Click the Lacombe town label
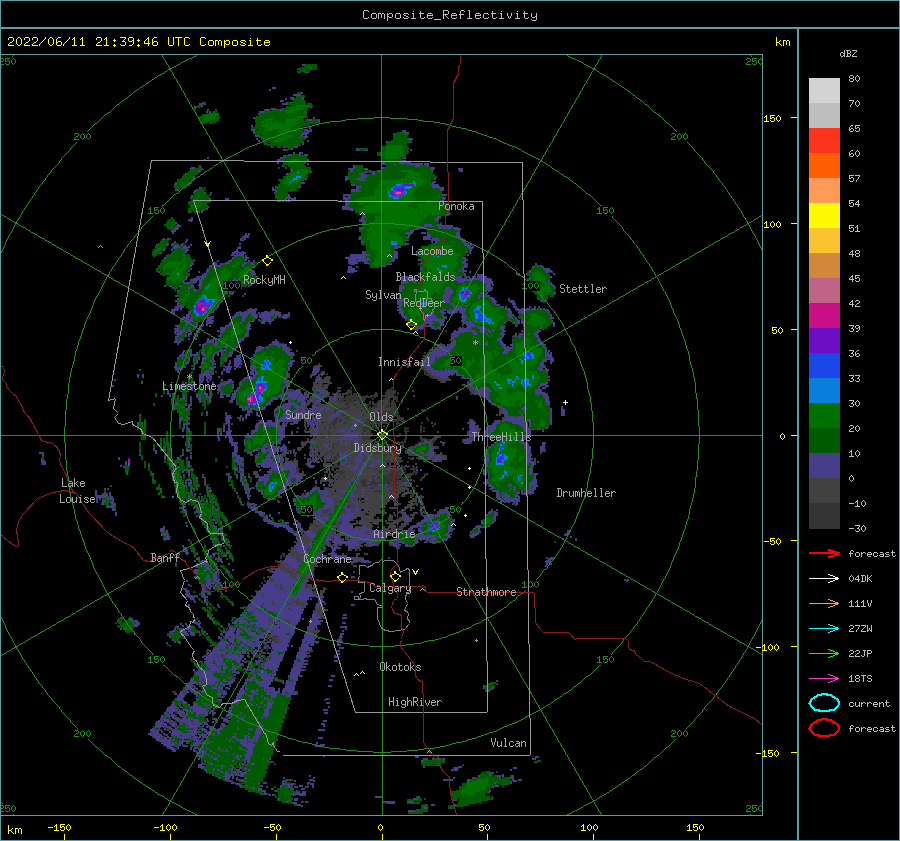Image resolution: width=900 pixels, height=841 pixels. click(x=432, y=251)
